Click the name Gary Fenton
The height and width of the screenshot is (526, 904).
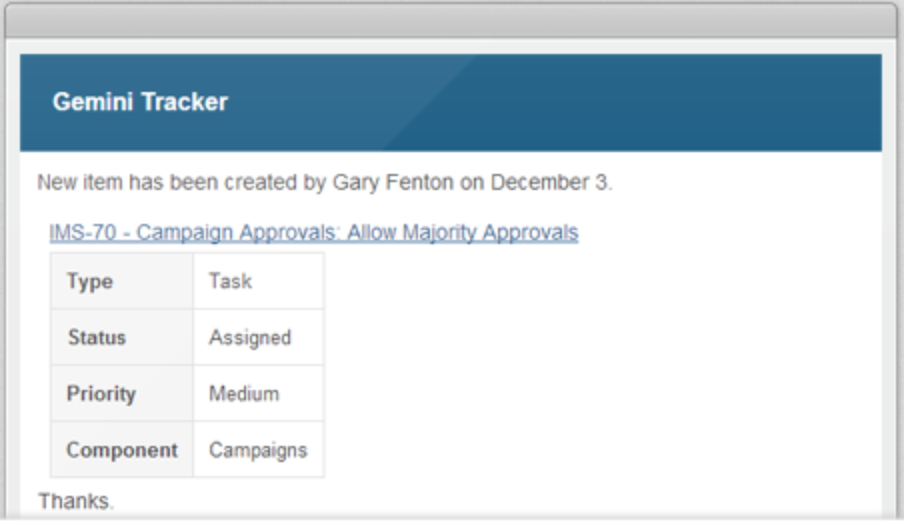click(x=393, y=183)
